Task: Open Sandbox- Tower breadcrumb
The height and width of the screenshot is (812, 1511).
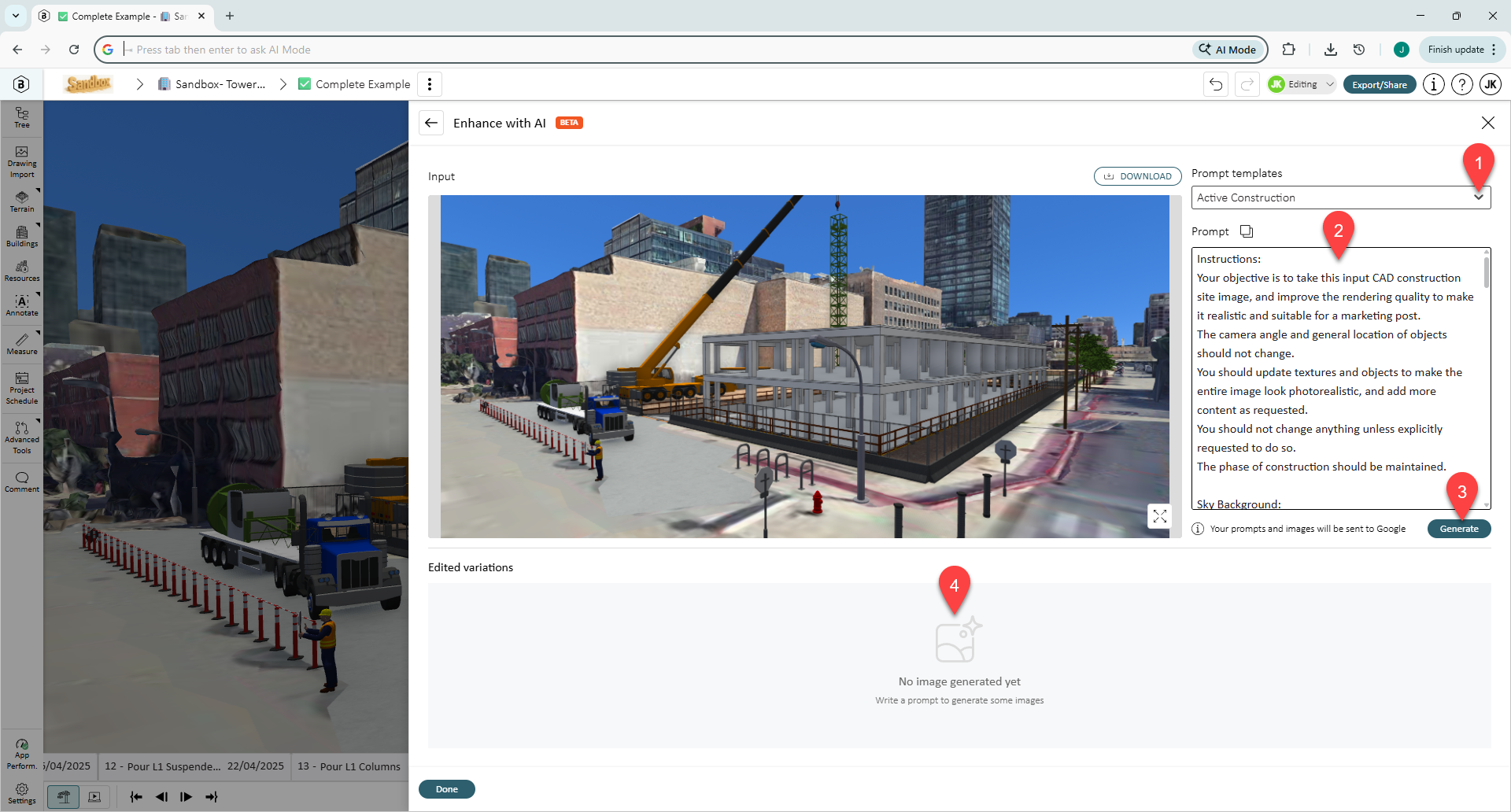Action: [212, 84]
